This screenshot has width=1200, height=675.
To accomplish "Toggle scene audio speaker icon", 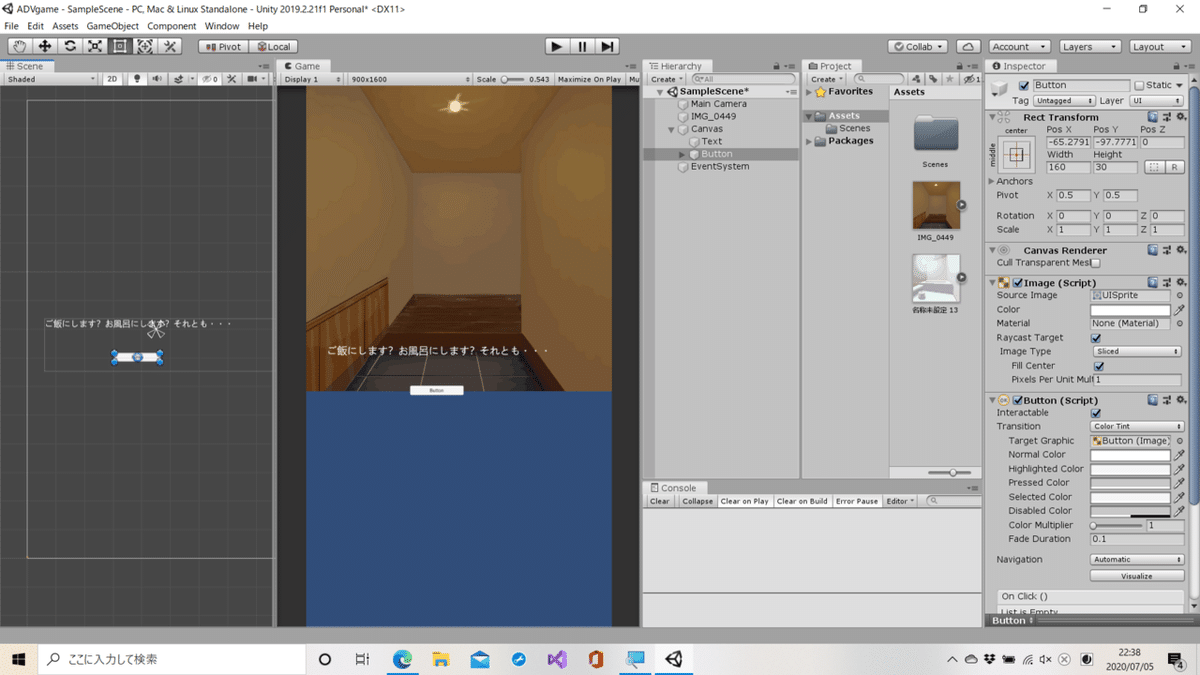I will [x=157, y=79].
